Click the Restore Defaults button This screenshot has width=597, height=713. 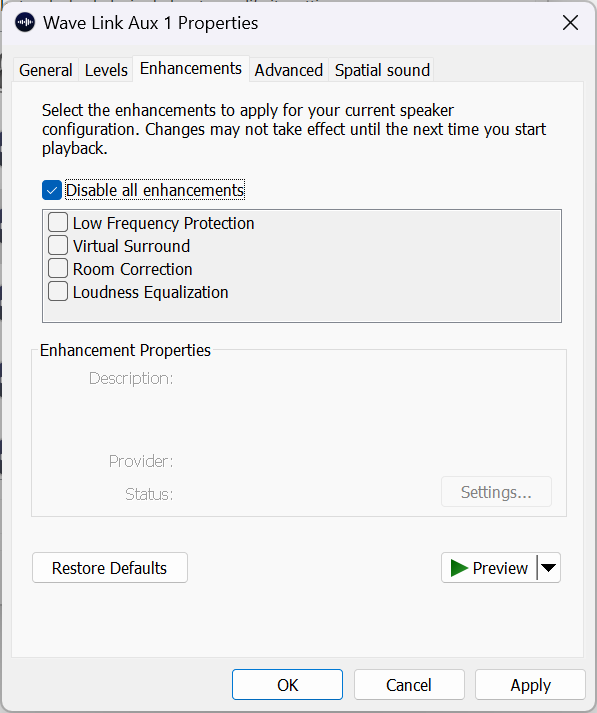110,567
